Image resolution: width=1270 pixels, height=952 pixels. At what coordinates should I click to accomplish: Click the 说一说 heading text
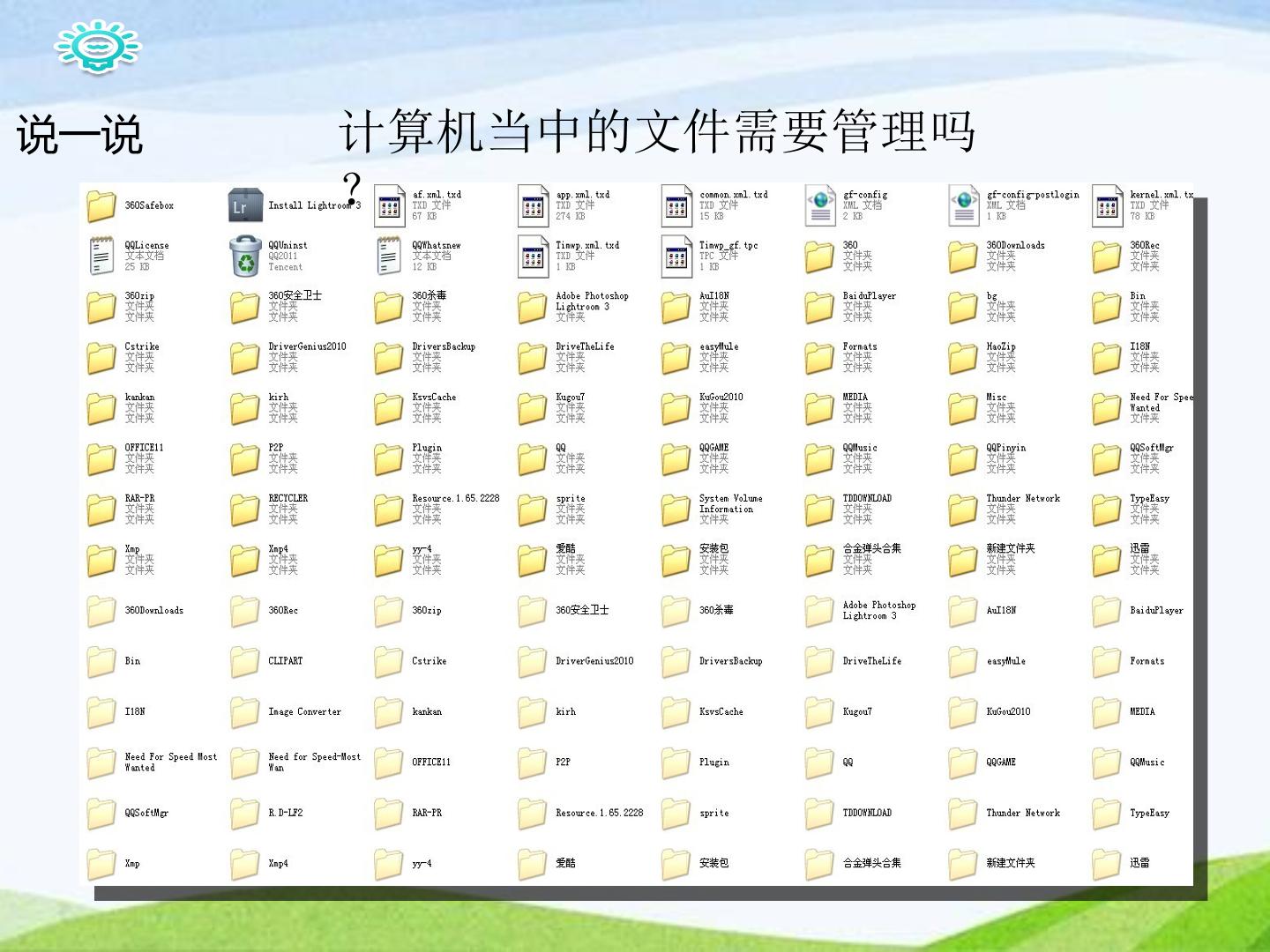pyautogui.click(x=79, y=136)
